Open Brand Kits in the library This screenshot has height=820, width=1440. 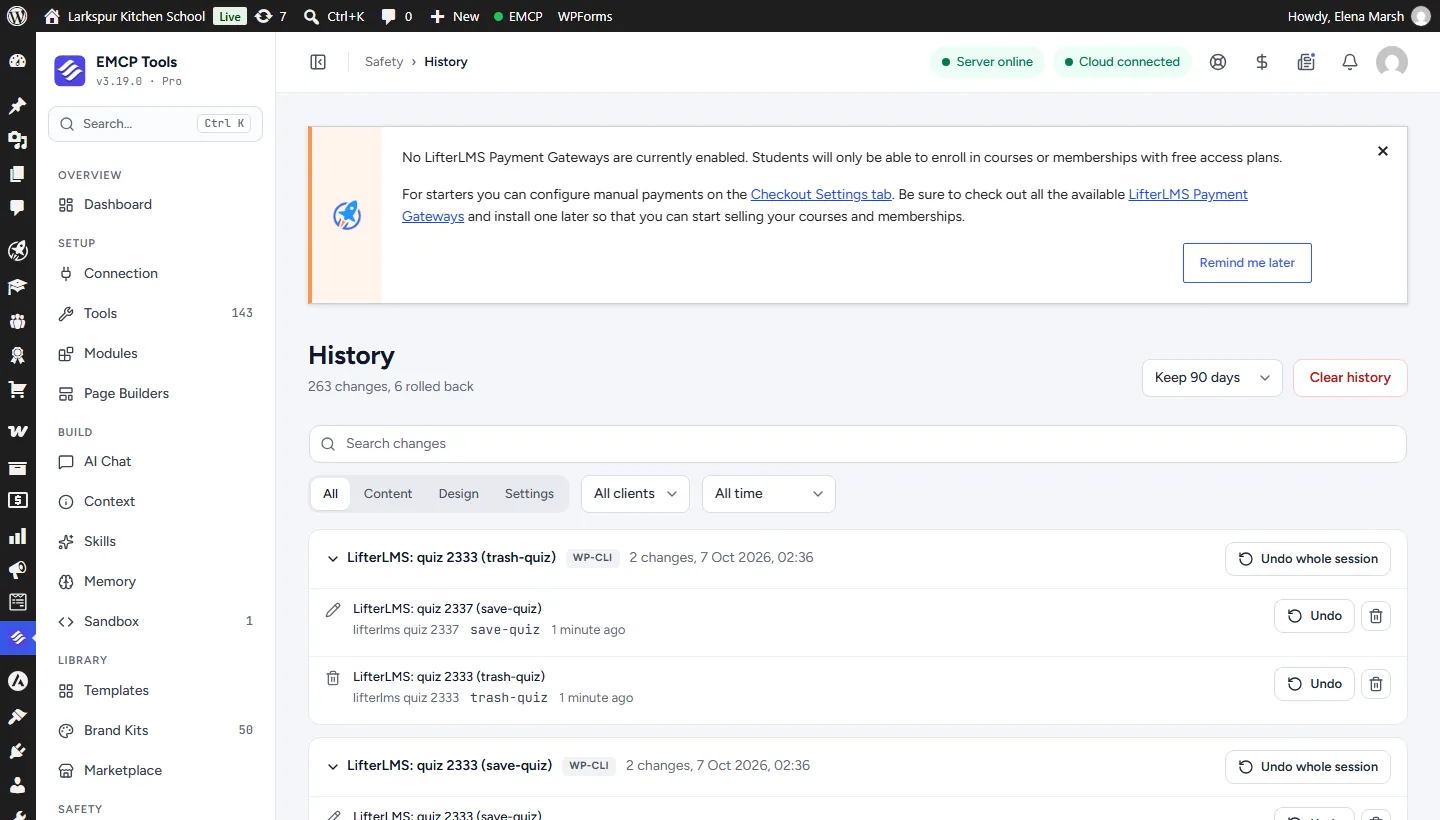point(155,730)
